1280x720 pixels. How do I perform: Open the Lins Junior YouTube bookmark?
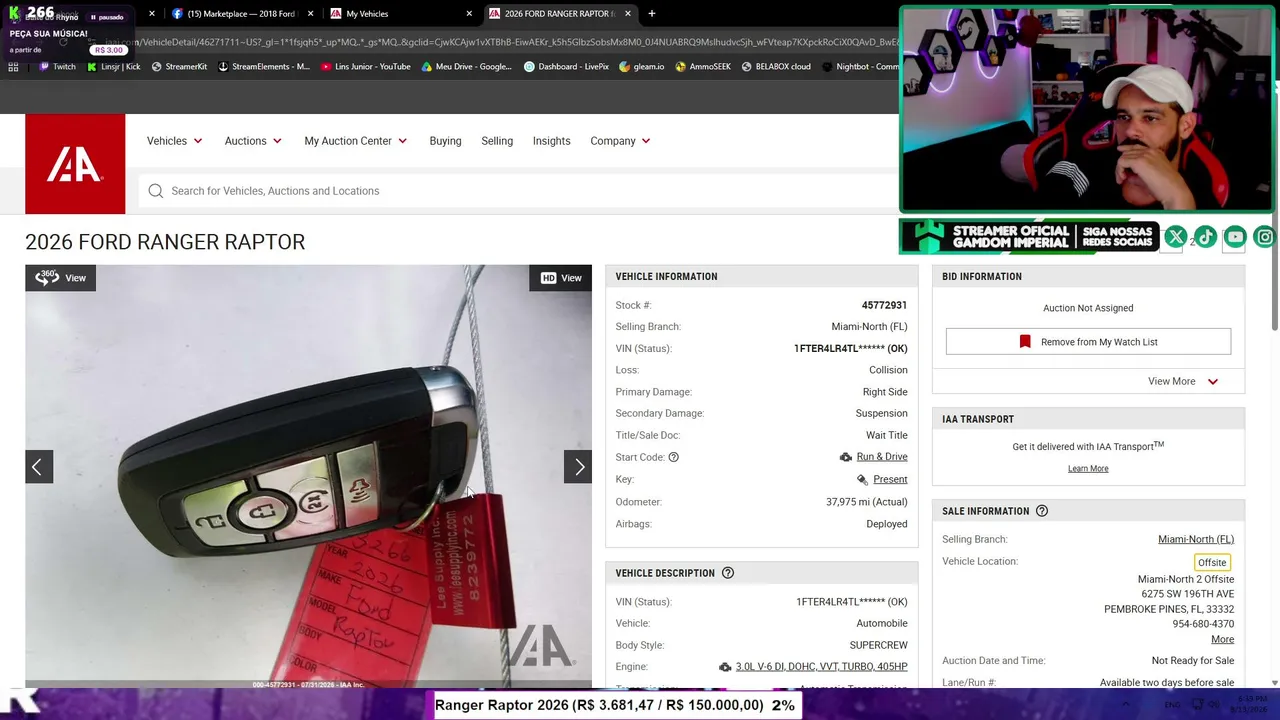click(x=366, y=67)
